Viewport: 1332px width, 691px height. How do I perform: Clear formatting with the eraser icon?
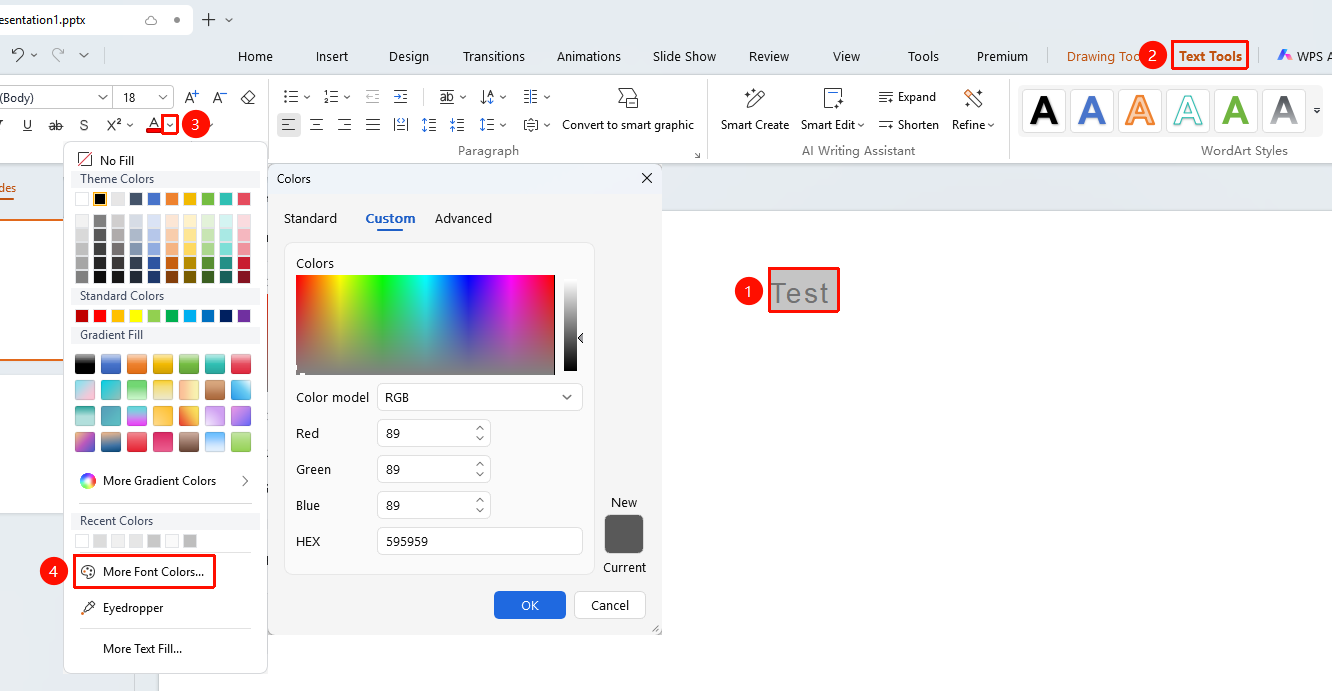point(249,97)
